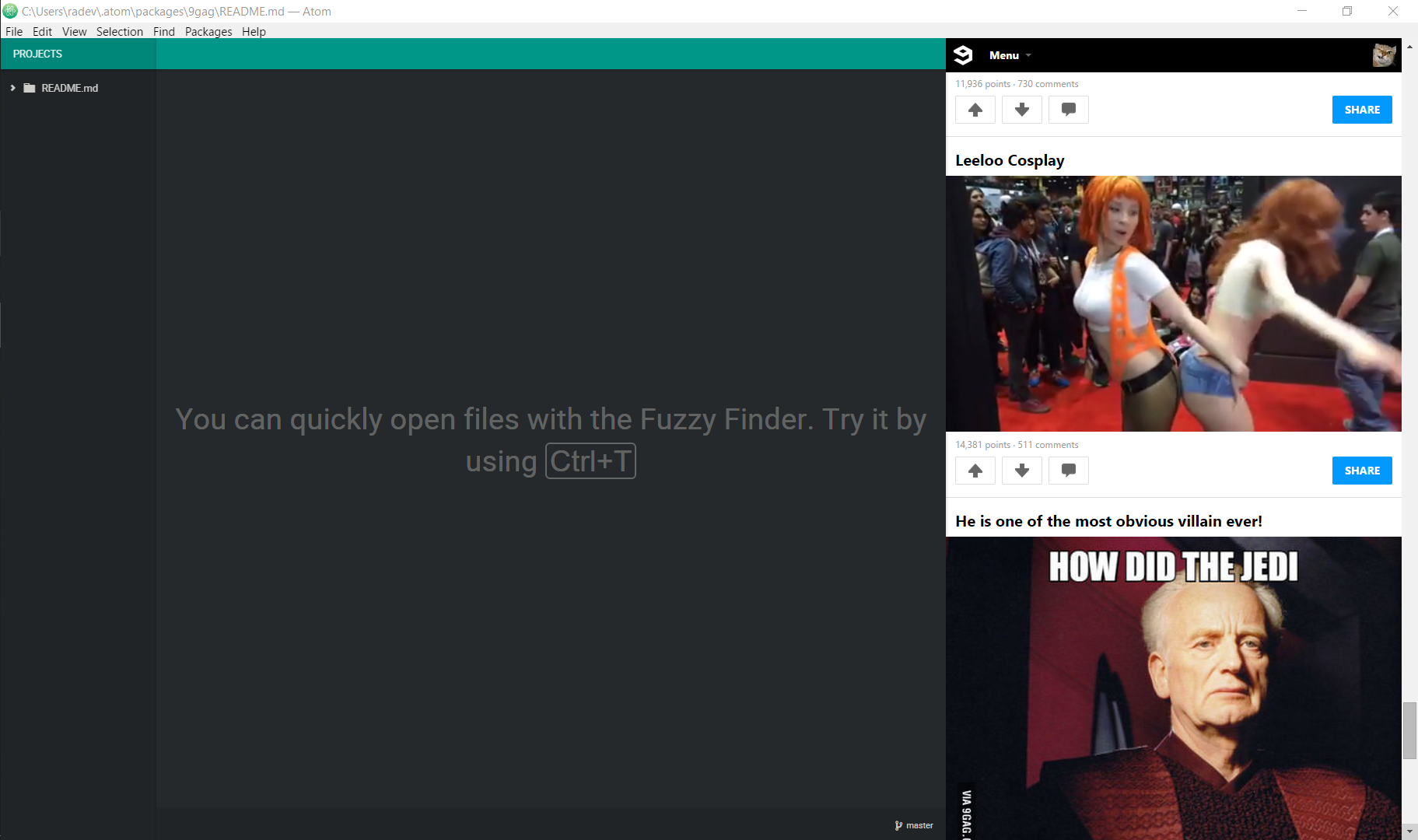Click the Atom app icon in title bar

point(10,11)
